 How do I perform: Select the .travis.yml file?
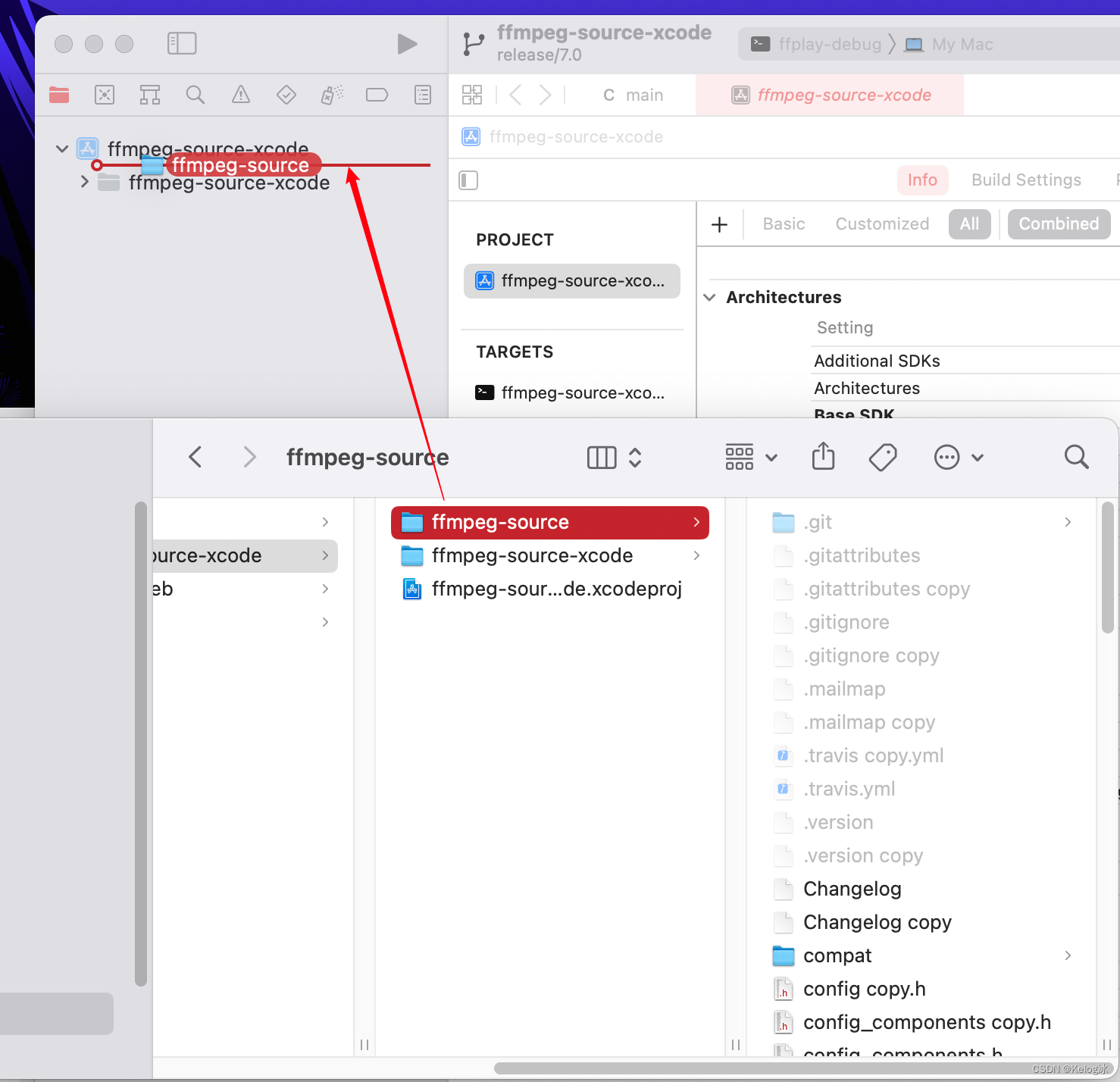921,789
